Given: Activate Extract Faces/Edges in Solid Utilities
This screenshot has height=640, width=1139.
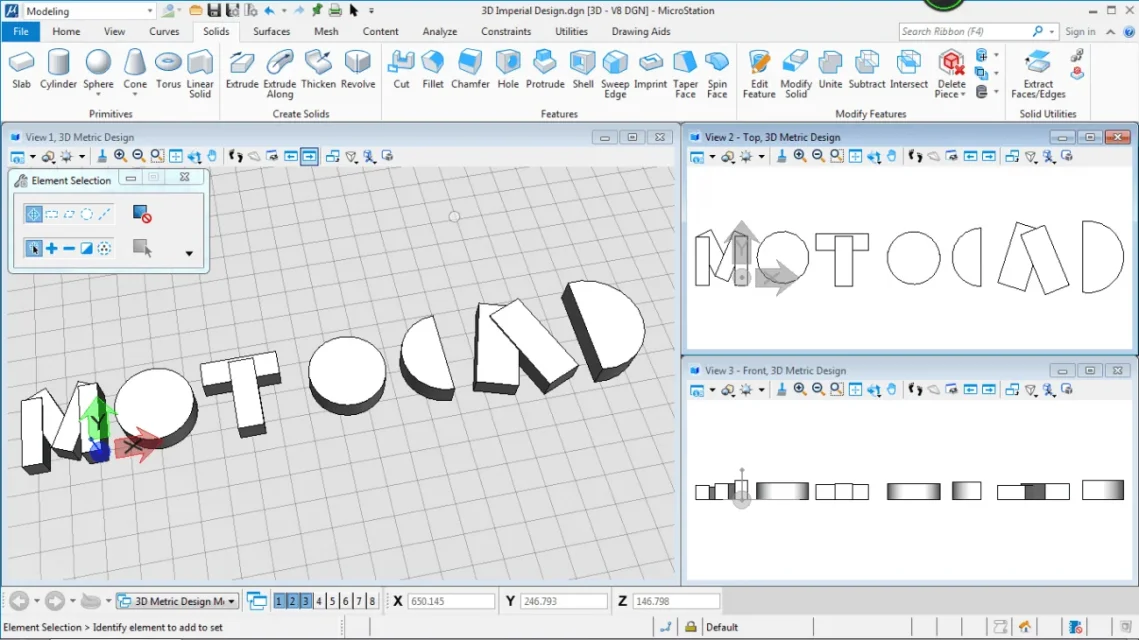Looking at the screenshot, I should 1037,68.
